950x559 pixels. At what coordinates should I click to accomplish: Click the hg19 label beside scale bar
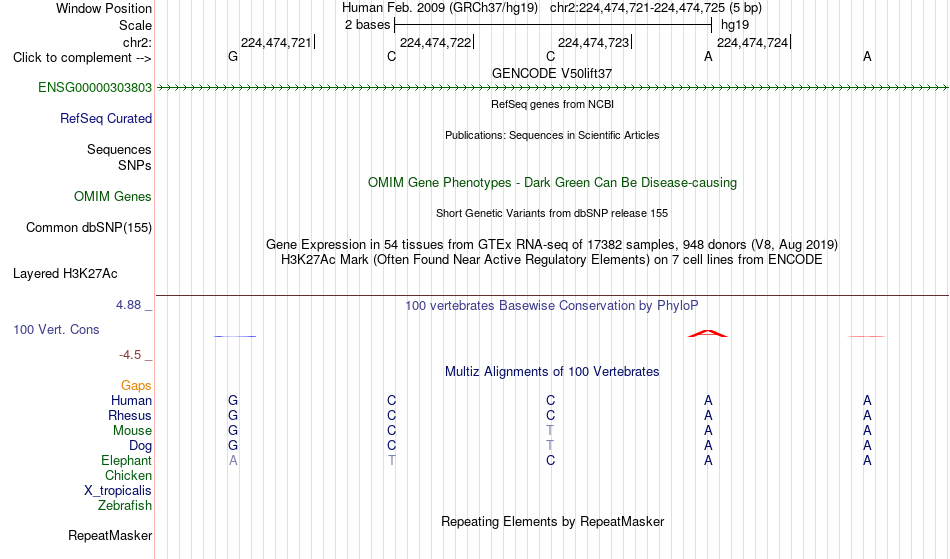click(735, 25)
